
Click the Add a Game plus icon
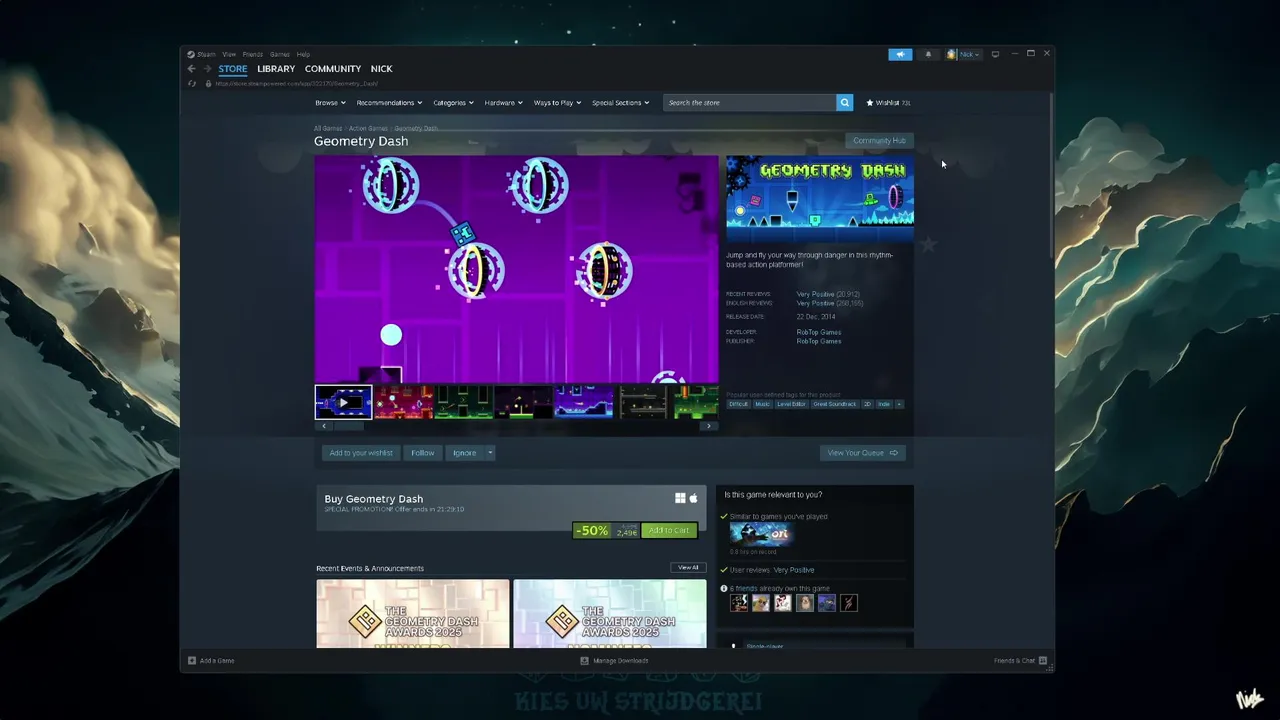pyautogui.click(x=192, y=660)
